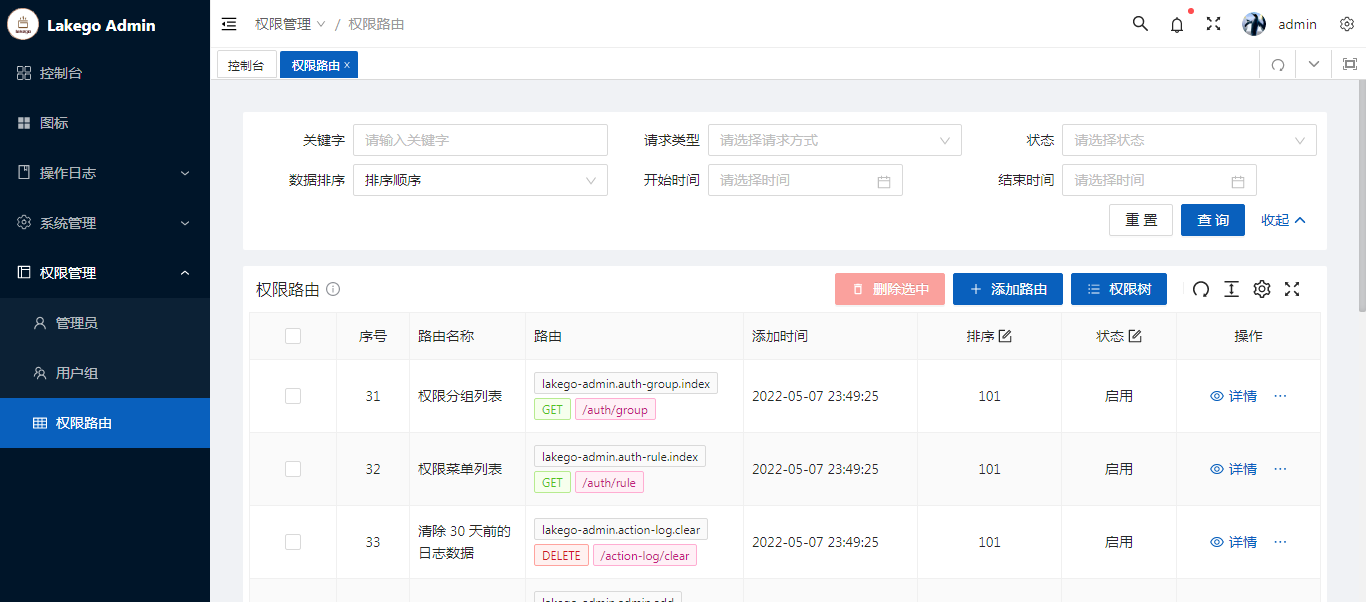Open the more actions ellipsis for row 31
Viewport: 1366px width, 602px height.
pos(1280,396)
